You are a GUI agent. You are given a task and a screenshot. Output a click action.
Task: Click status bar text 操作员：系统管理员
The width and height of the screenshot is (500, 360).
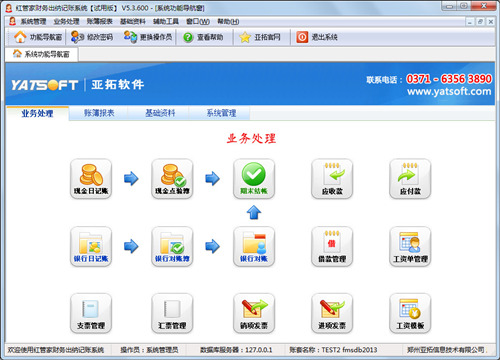[x=149, y=350]
